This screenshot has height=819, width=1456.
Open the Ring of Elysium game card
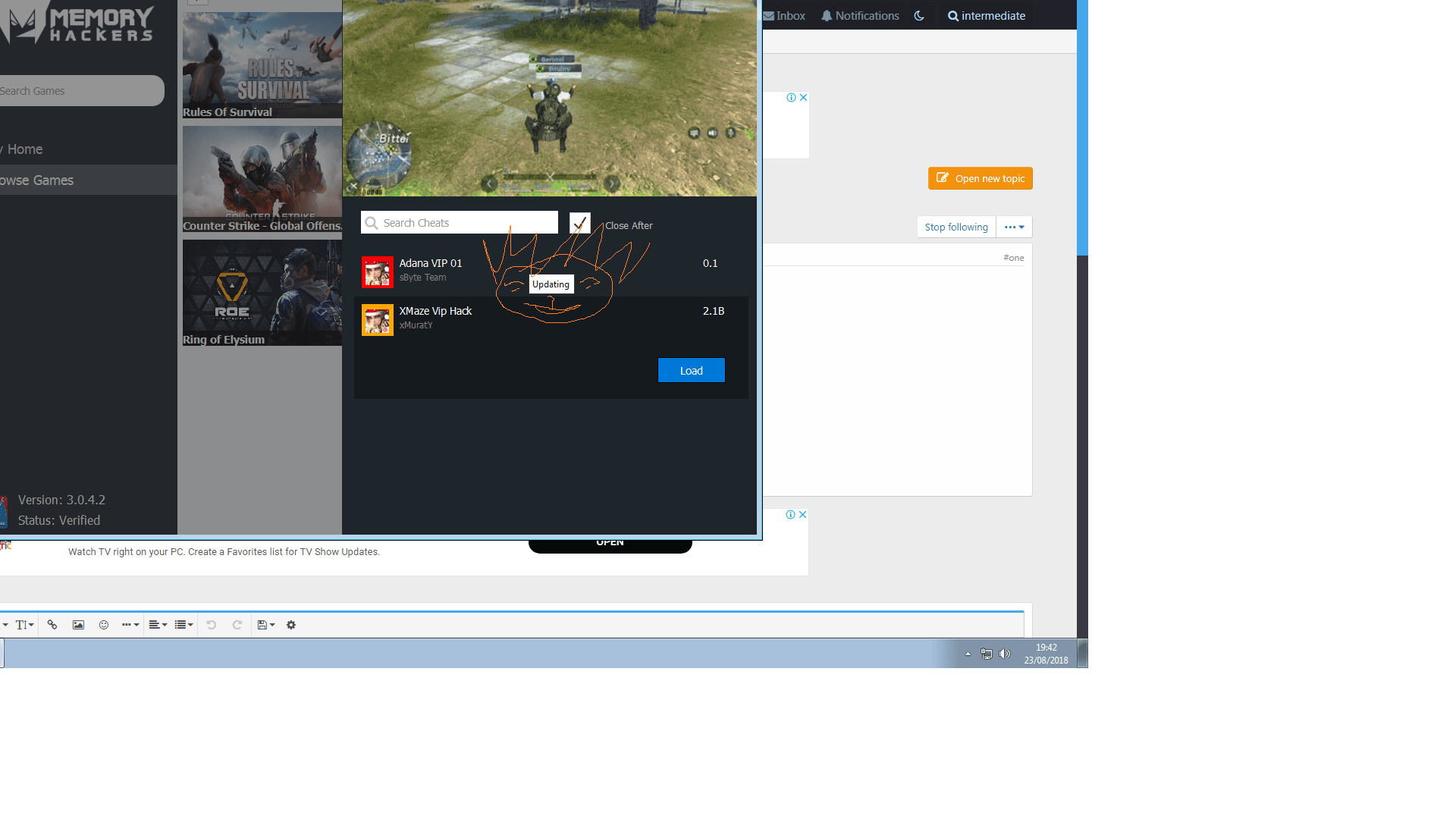coord(262,293)
